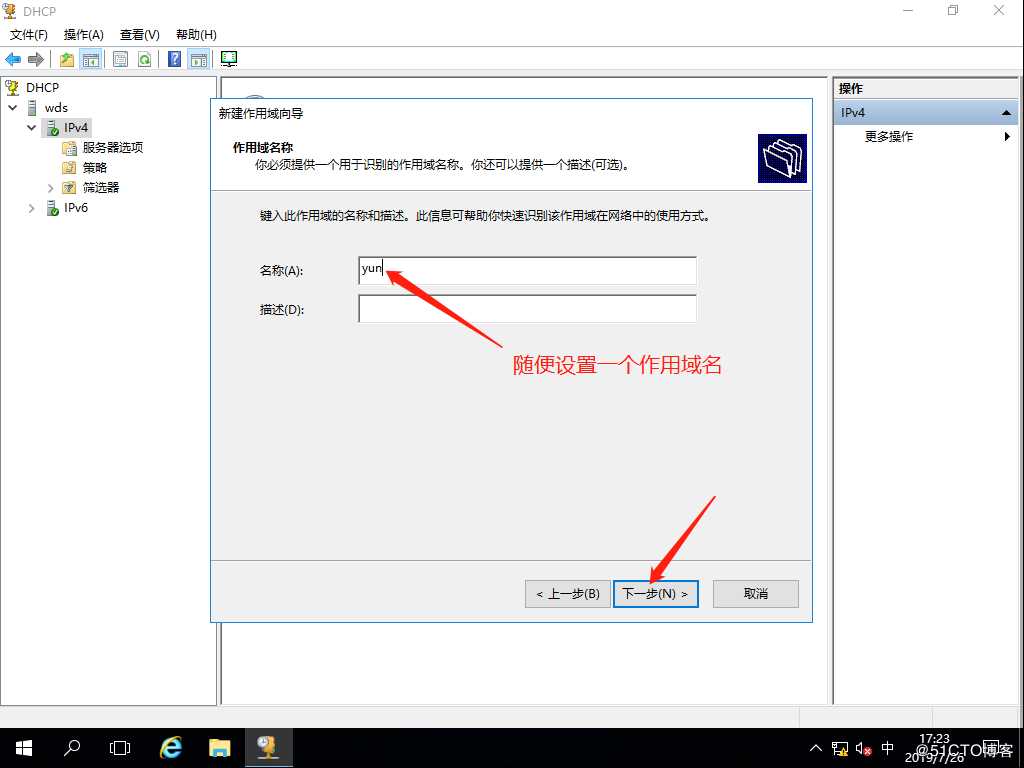Click 更多操作 in the actions pane

coord(889,136)
